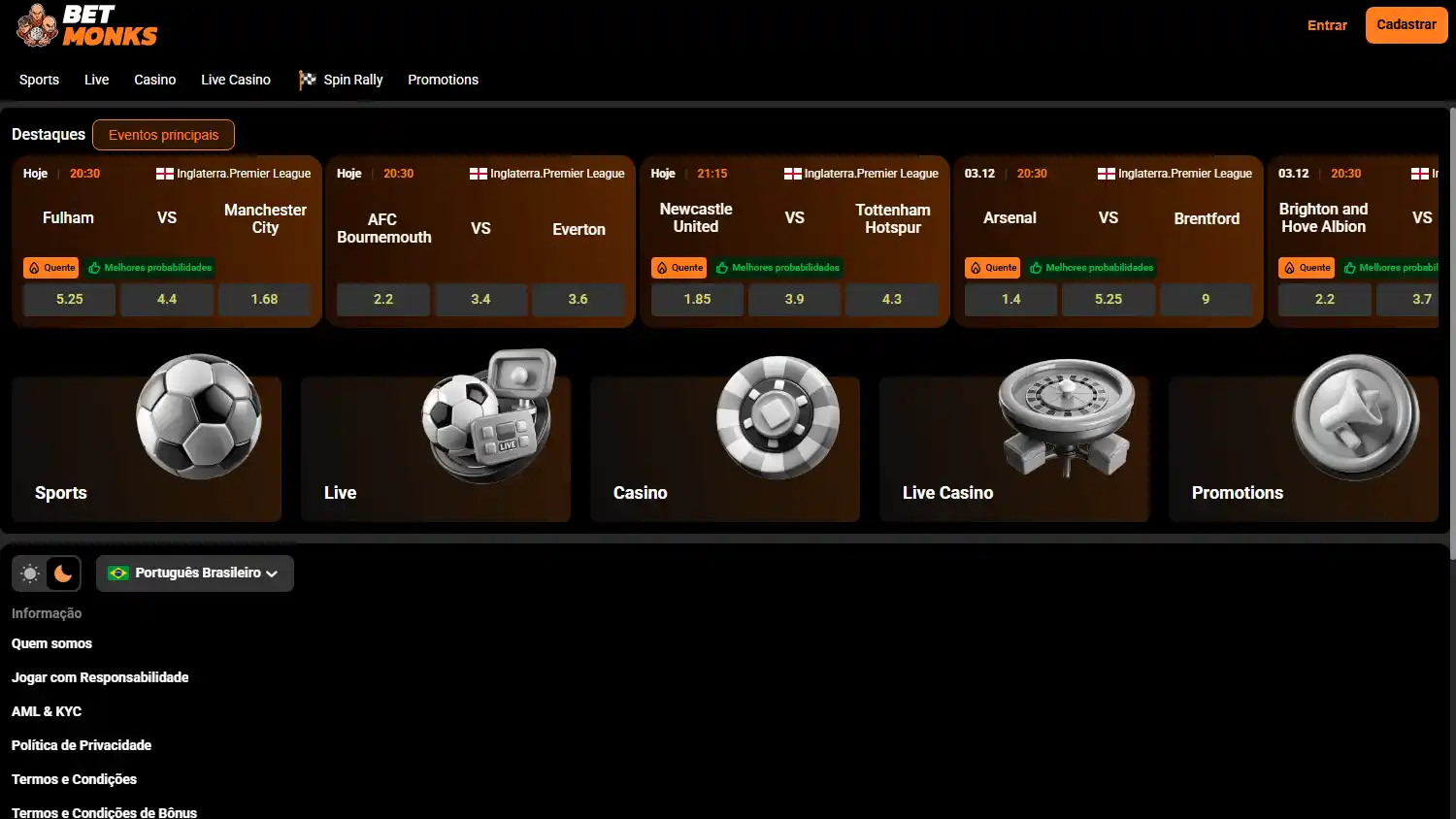Image resolution: width=1456 pixels, height=819 pixels.
Task: Click Fulham team name
Action: tap(68, 218)
